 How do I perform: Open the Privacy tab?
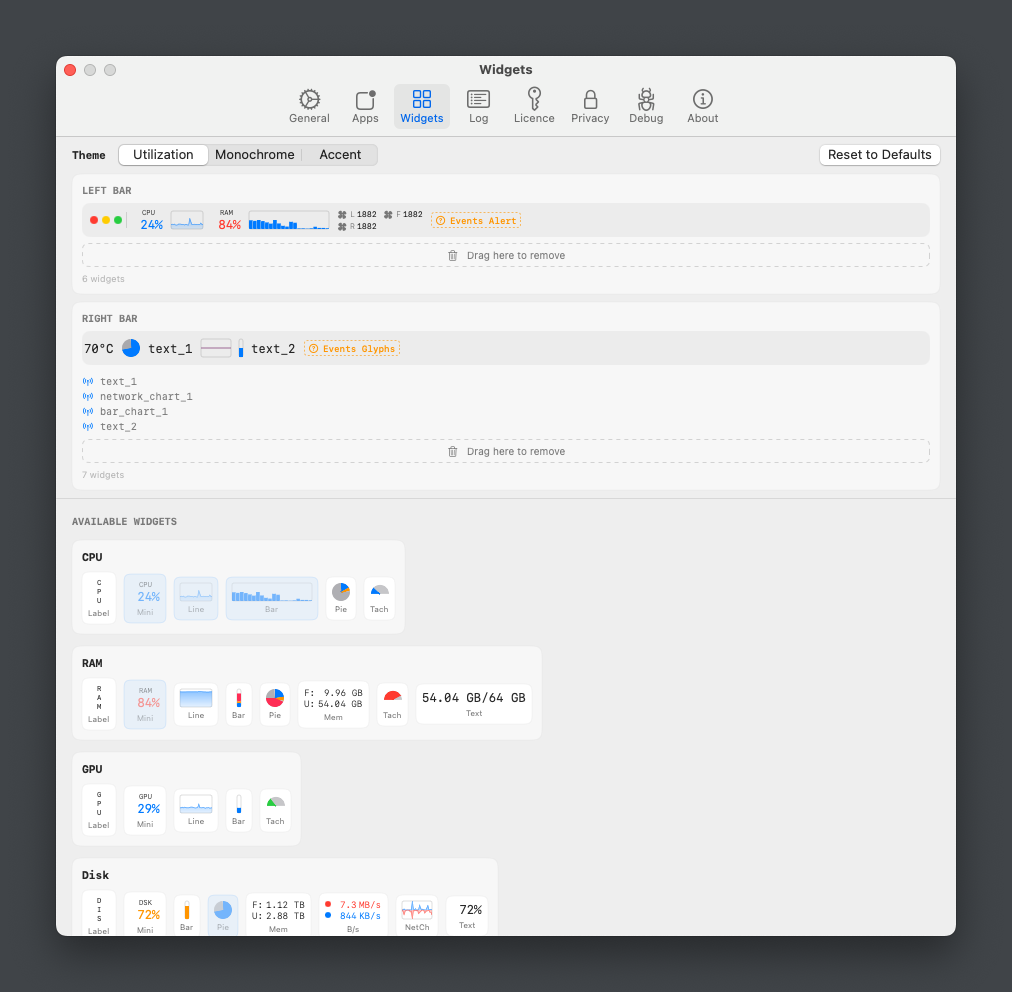click(590, 106)
